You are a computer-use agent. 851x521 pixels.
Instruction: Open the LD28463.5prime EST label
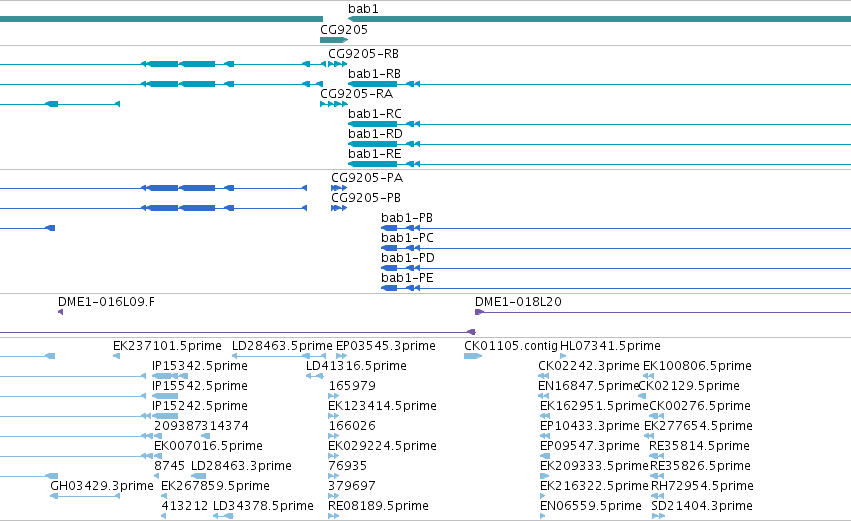point(282,346)
